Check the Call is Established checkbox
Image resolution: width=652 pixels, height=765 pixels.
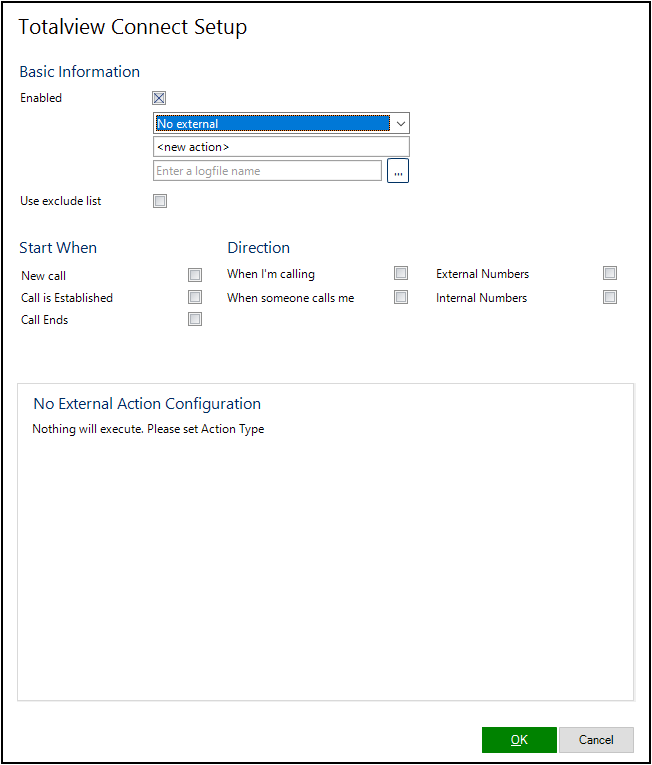pyautogui.click(x=195, y=297)
